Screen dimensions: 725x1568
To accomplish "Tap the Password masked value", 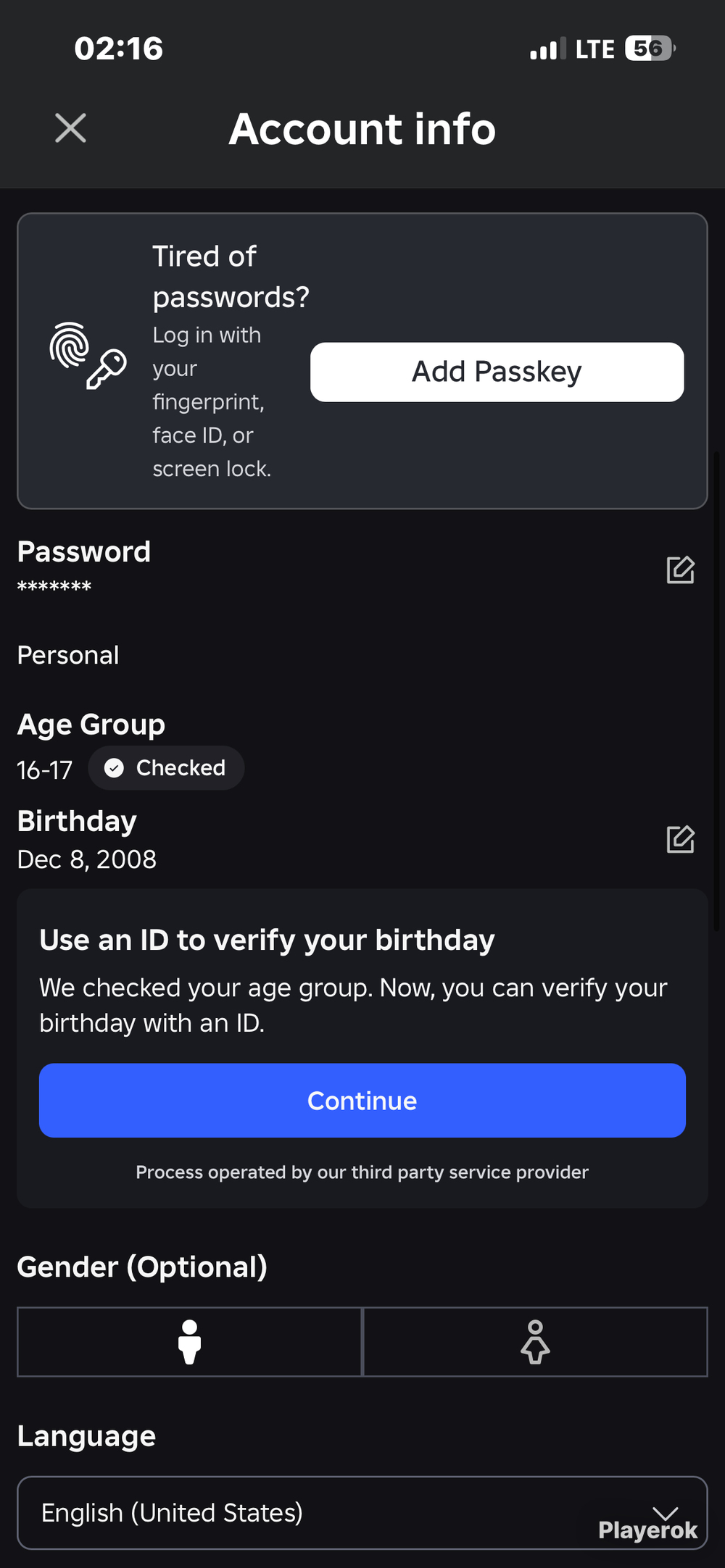I will [54, 586].
